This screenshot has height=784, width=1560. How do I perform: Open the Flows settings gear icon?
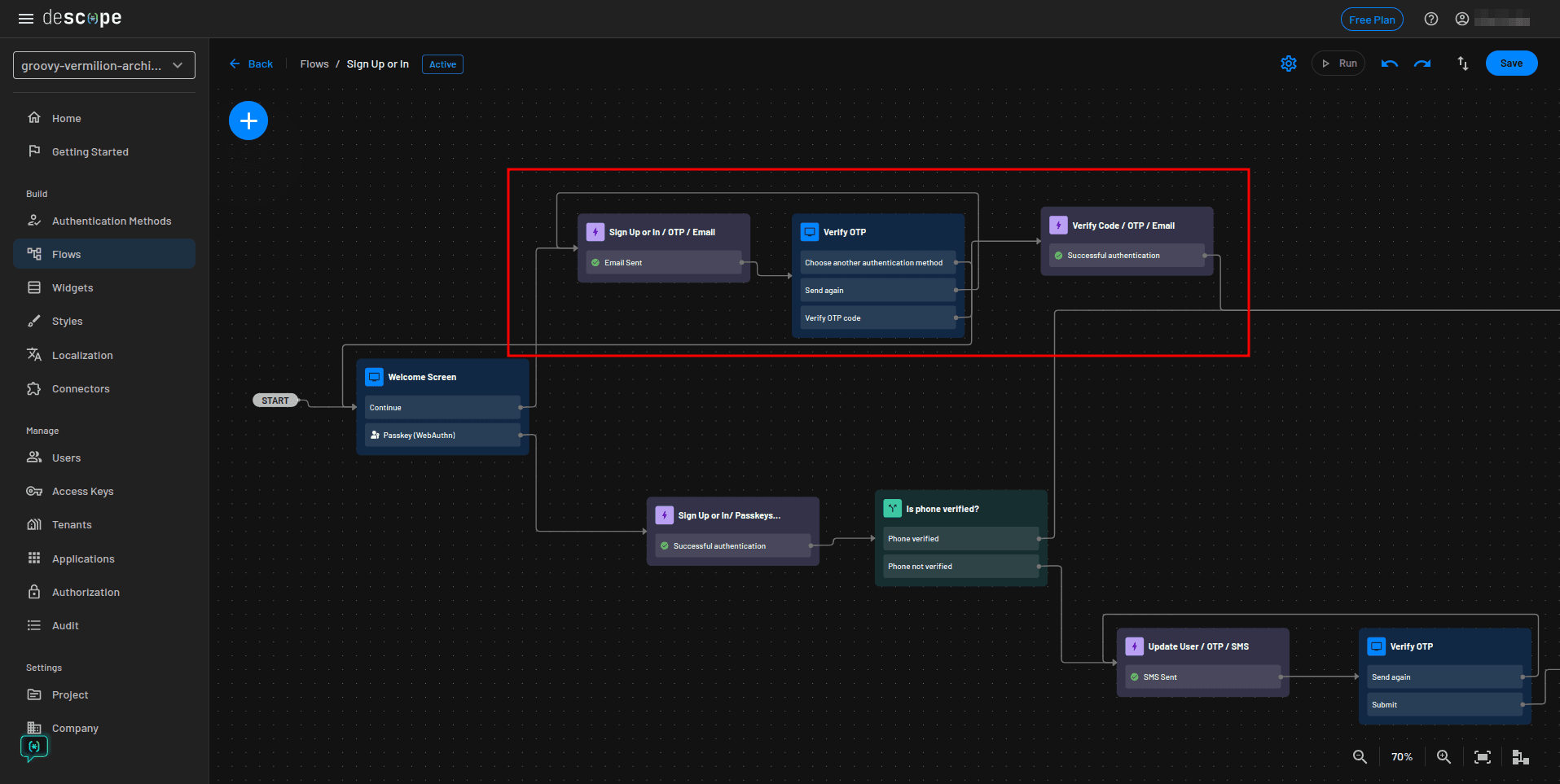pos(1288,63)
